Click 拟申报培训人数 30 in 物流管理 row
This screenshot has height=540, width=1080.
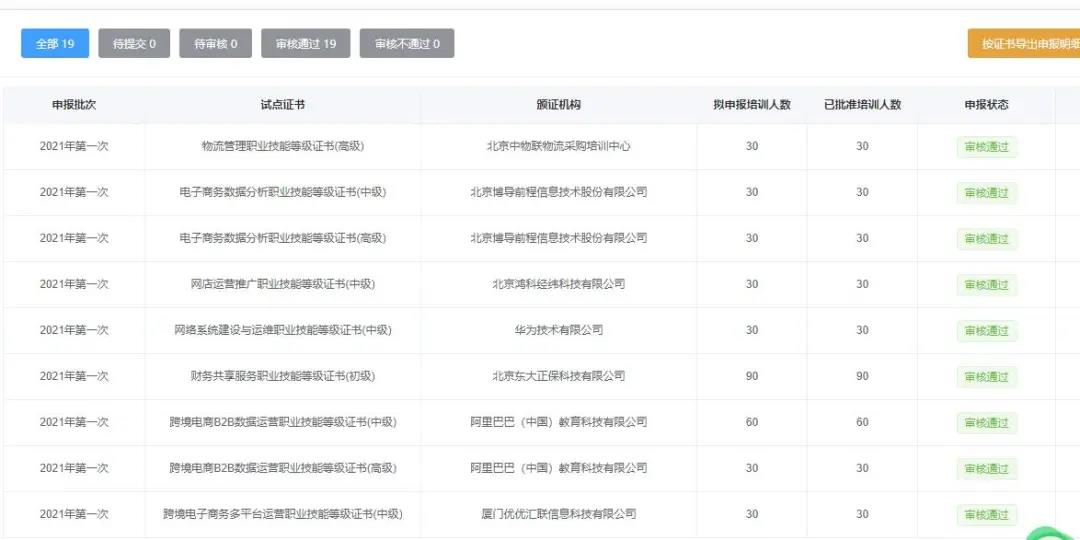tap(752, 146)
